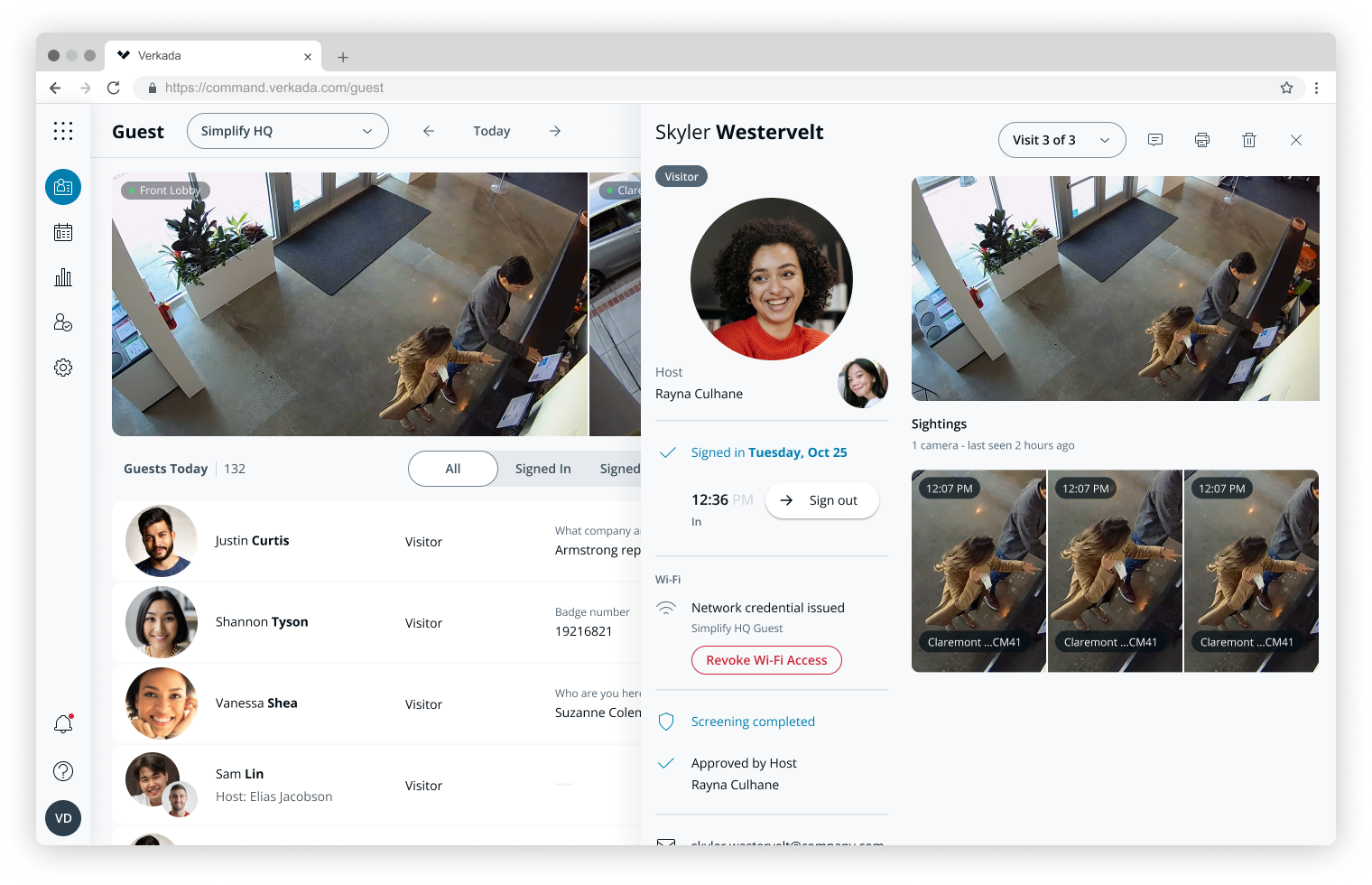Open the user management sidebar icon
1372x885 pixels.
[x=63, y=322]
